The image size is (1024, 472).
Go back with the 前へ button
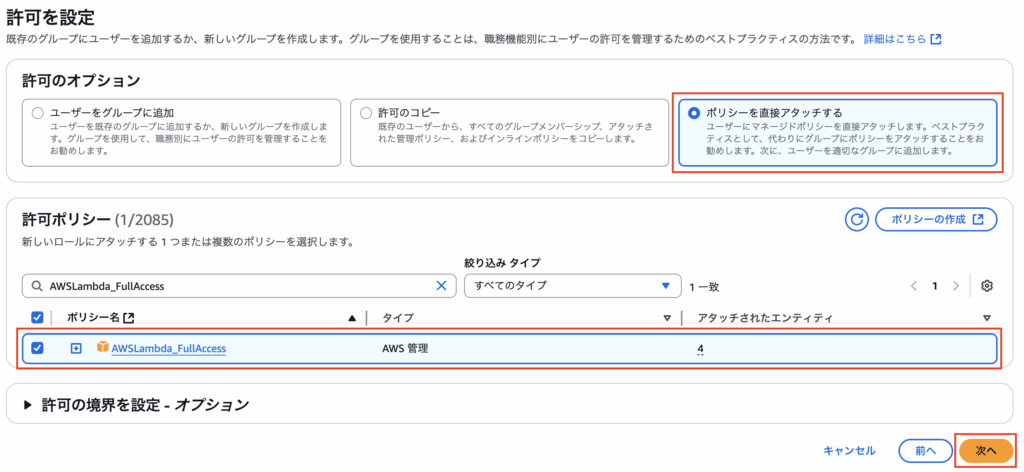pyautogui.click(x=925, y=450)
